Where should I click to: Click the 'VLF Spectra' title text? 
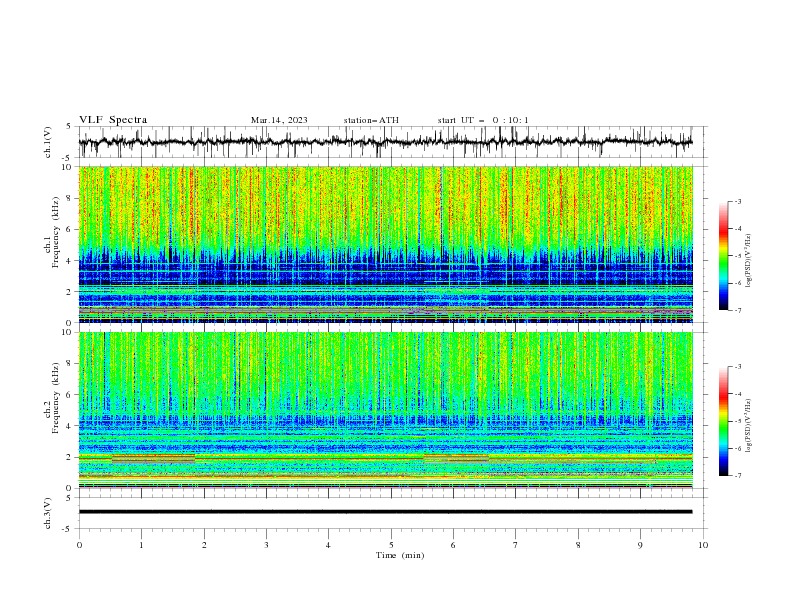click(x=113, y=120)
